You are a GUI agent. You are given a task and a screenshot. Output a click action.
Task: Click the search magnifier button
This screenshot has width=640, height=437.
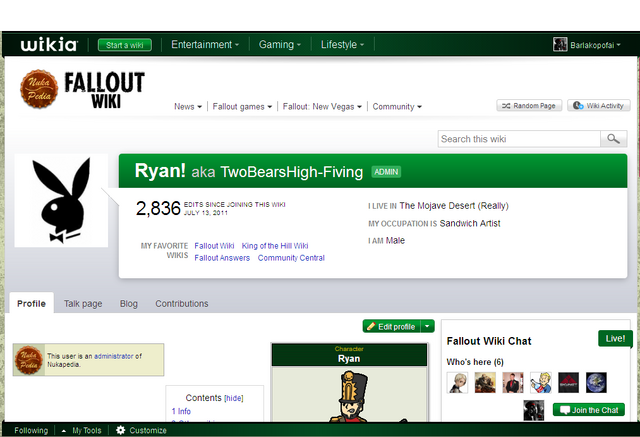(613, 139)
